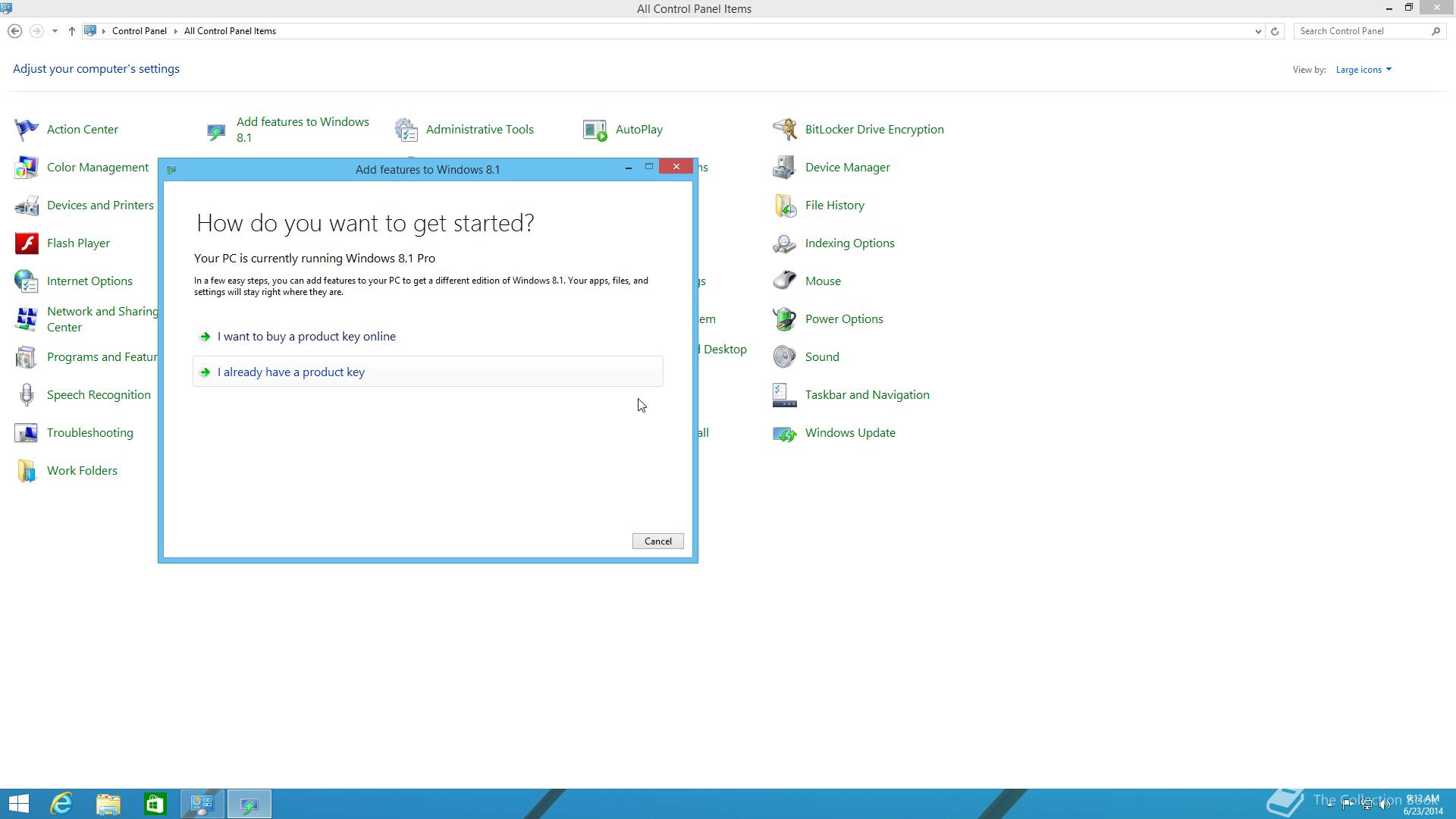Open the AutoPlay icon
The width and height of the screenshot is (1456, 819).
click(x=595, y=130)
